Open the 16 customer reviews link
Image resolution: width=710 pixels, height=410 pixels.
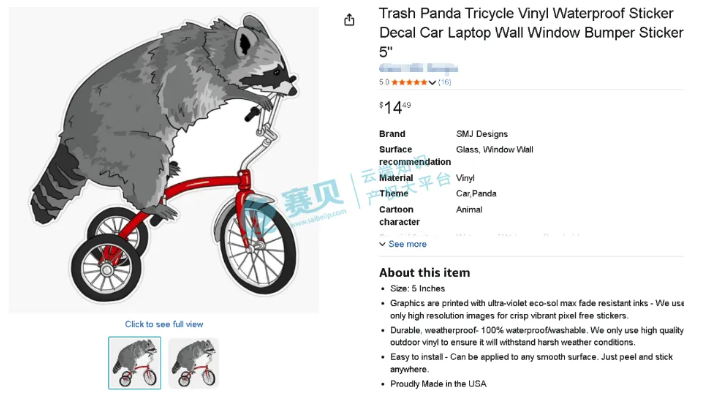point(445,82)
